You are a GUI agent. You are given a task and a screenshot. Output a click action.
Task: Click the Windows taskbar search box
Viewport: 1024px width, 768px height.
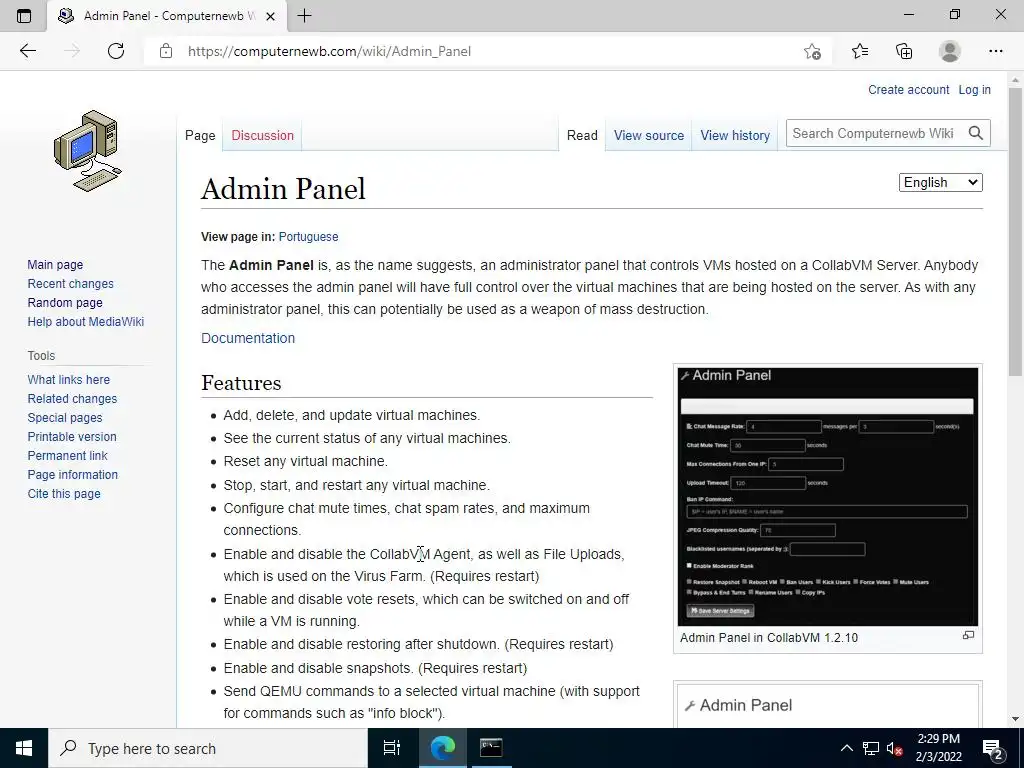tap(208, 748)
